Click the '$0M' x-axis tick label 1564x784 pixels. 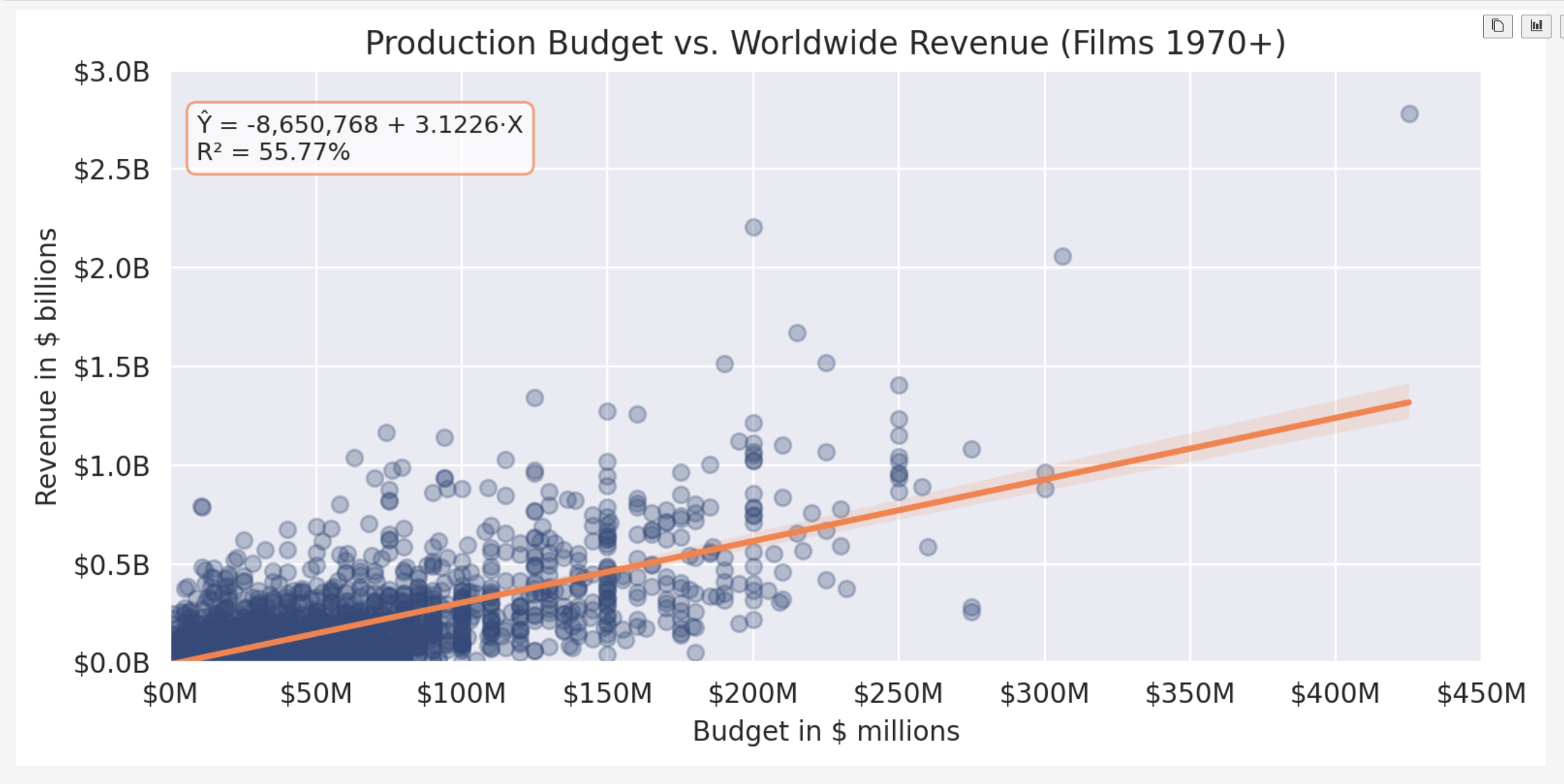pos(171,693)
